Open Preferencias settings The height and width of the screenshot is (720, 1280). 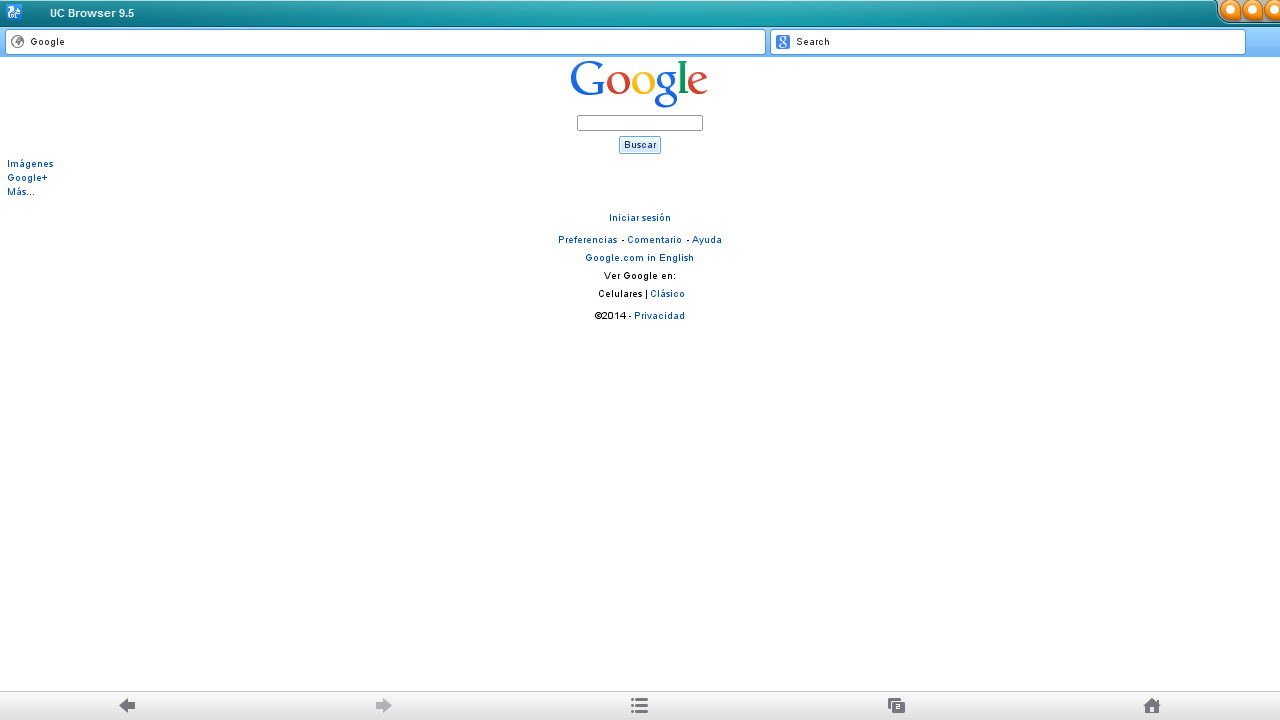(x=587, y=239)
